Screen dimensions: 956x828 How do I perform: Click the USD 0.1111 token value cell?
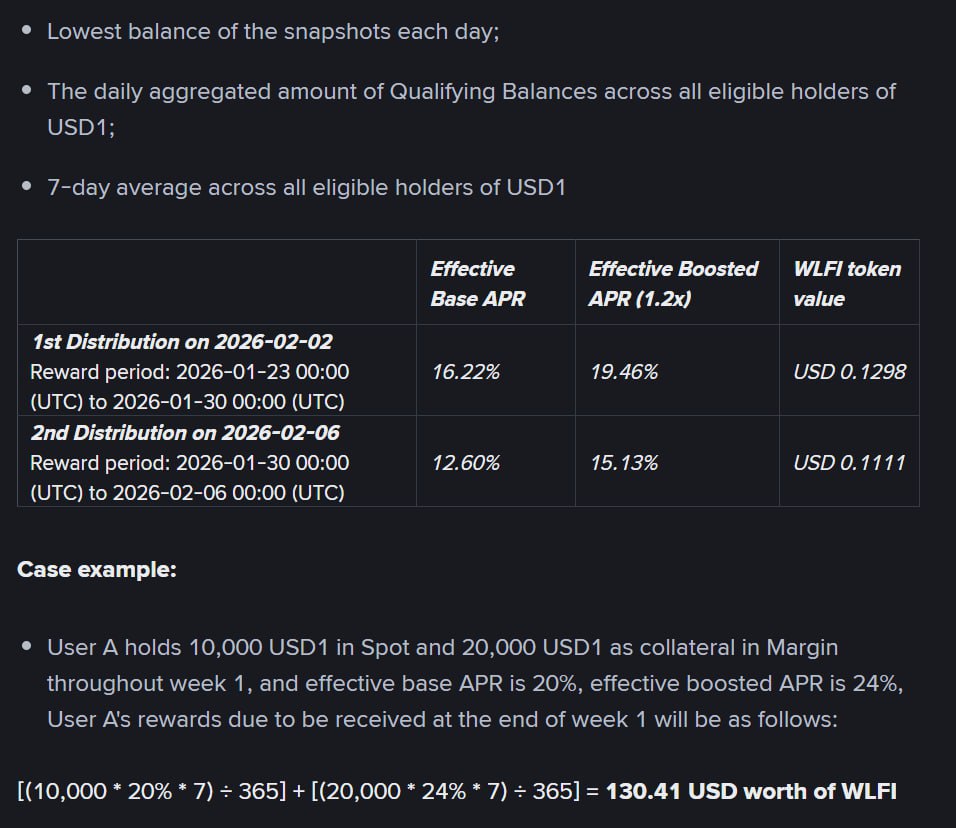coord(849,463)
